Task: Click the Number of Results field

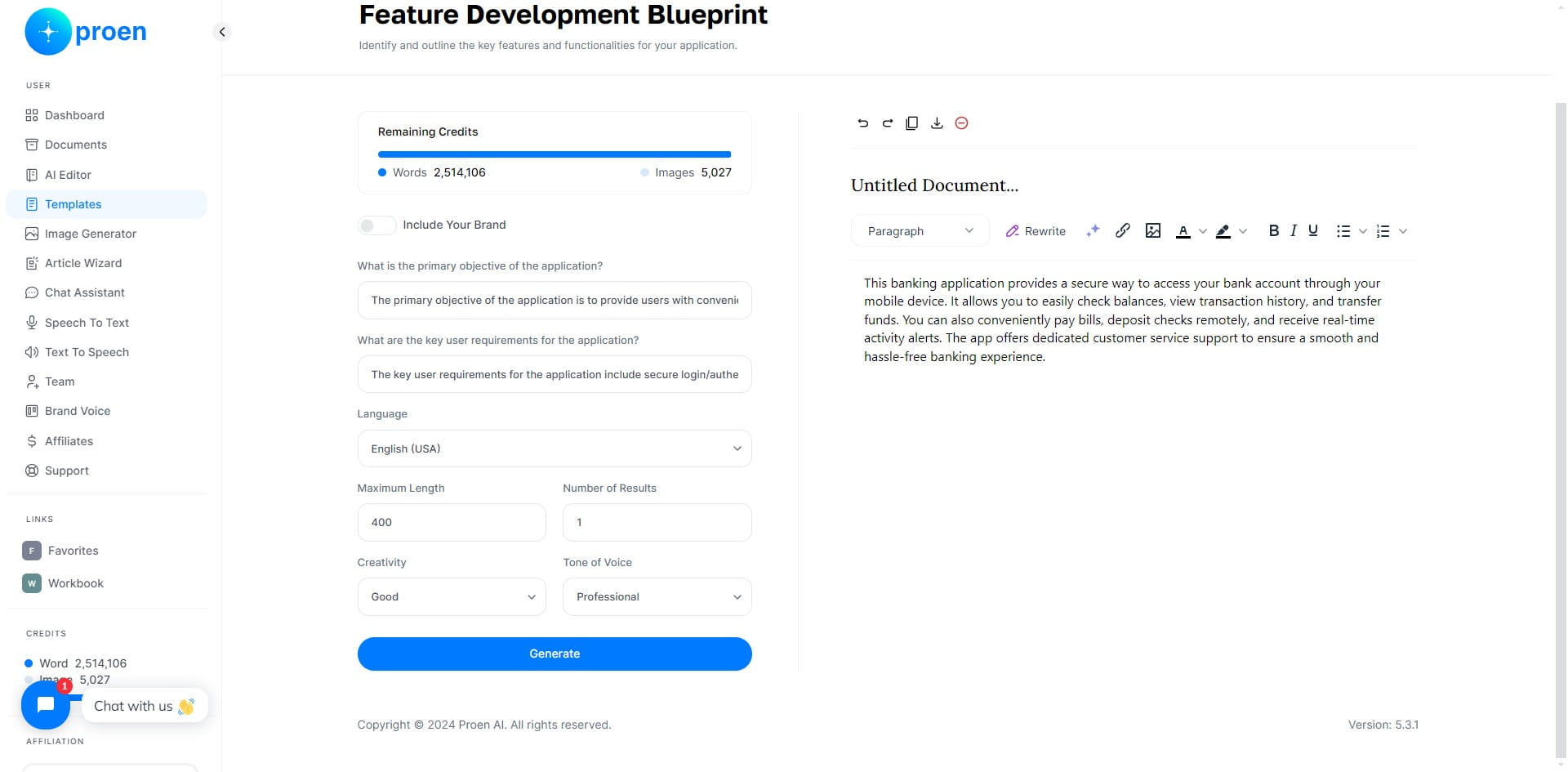Action: coord(657,522)
